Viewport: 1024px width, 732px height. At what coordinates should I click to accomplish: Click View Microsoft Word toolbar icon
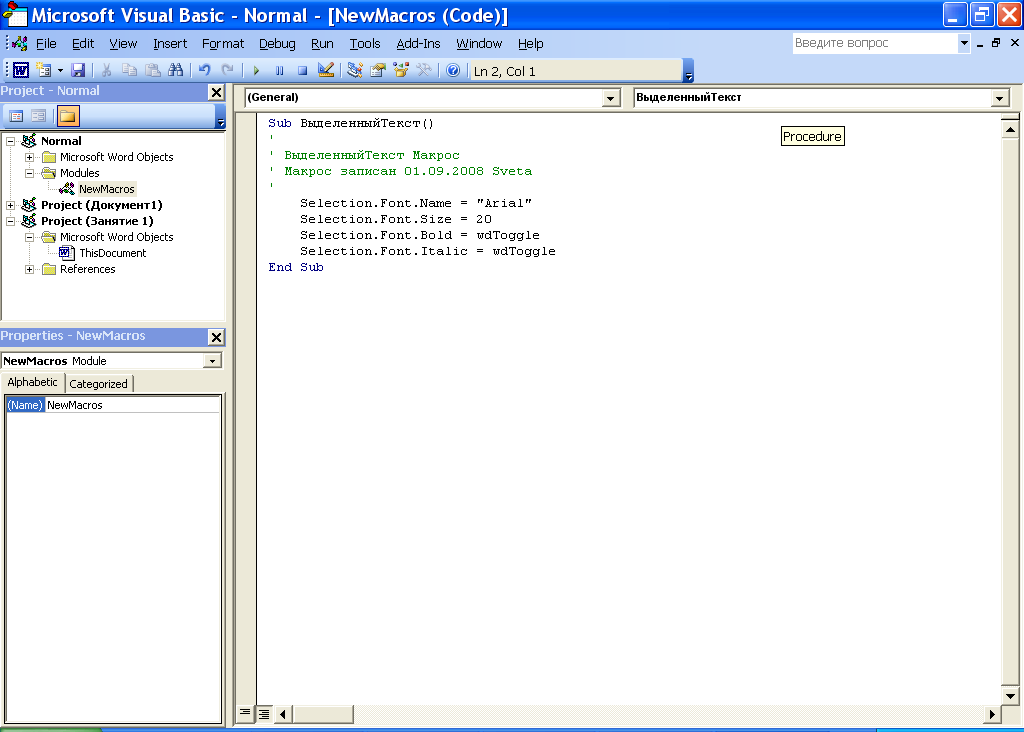click(x=20, y=70)
